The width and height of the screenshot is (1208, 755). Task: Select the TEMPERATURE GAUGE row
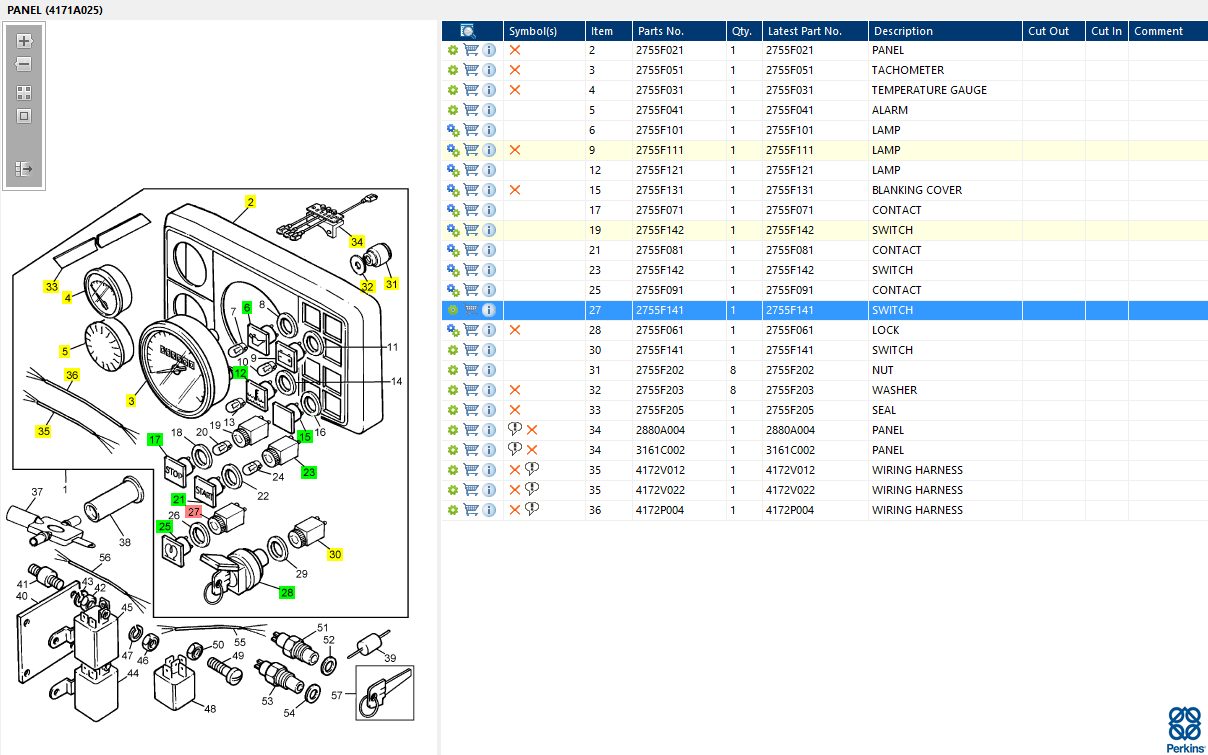coord(928,90)
